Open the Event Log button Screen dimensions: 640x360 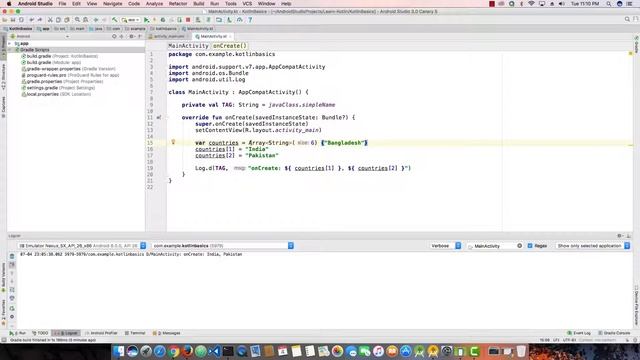coord(579,333)
